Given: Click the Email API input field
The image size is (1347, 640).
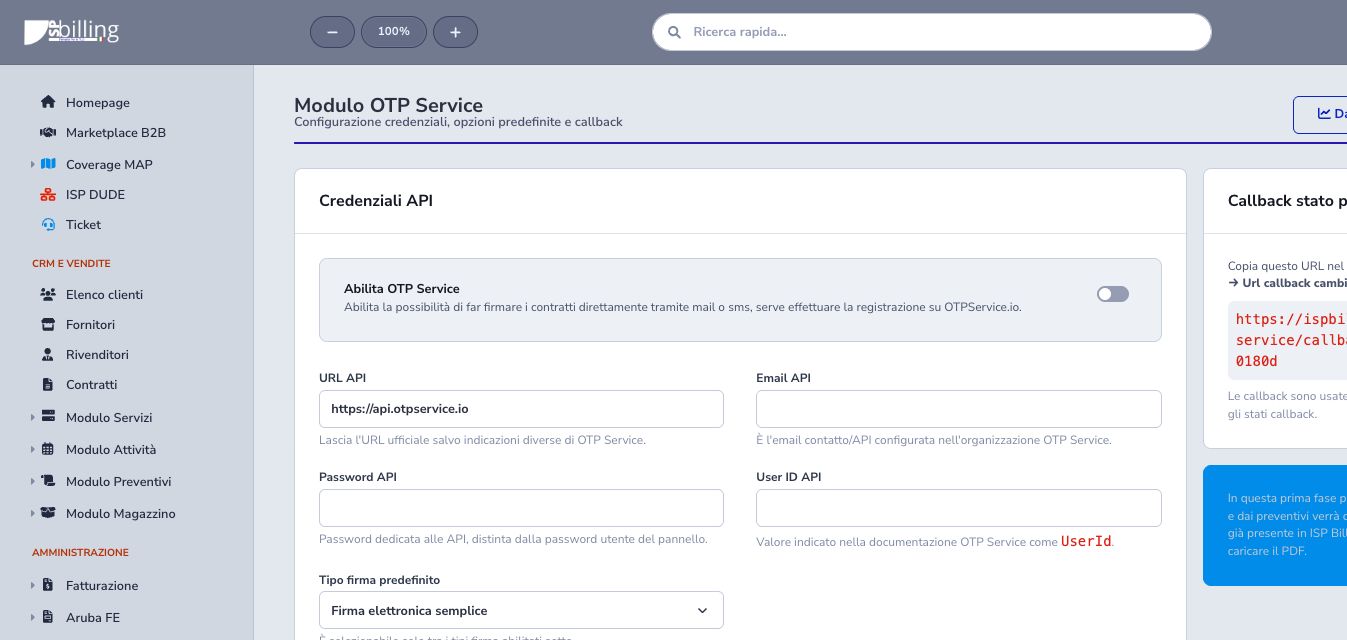Looking at the screenshot, I should [x=959, y=409].
